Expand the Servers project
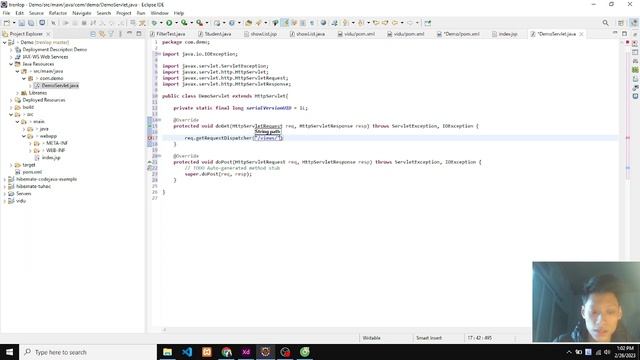Viewport: 640px width, 360px height. [x=4, y=194]
